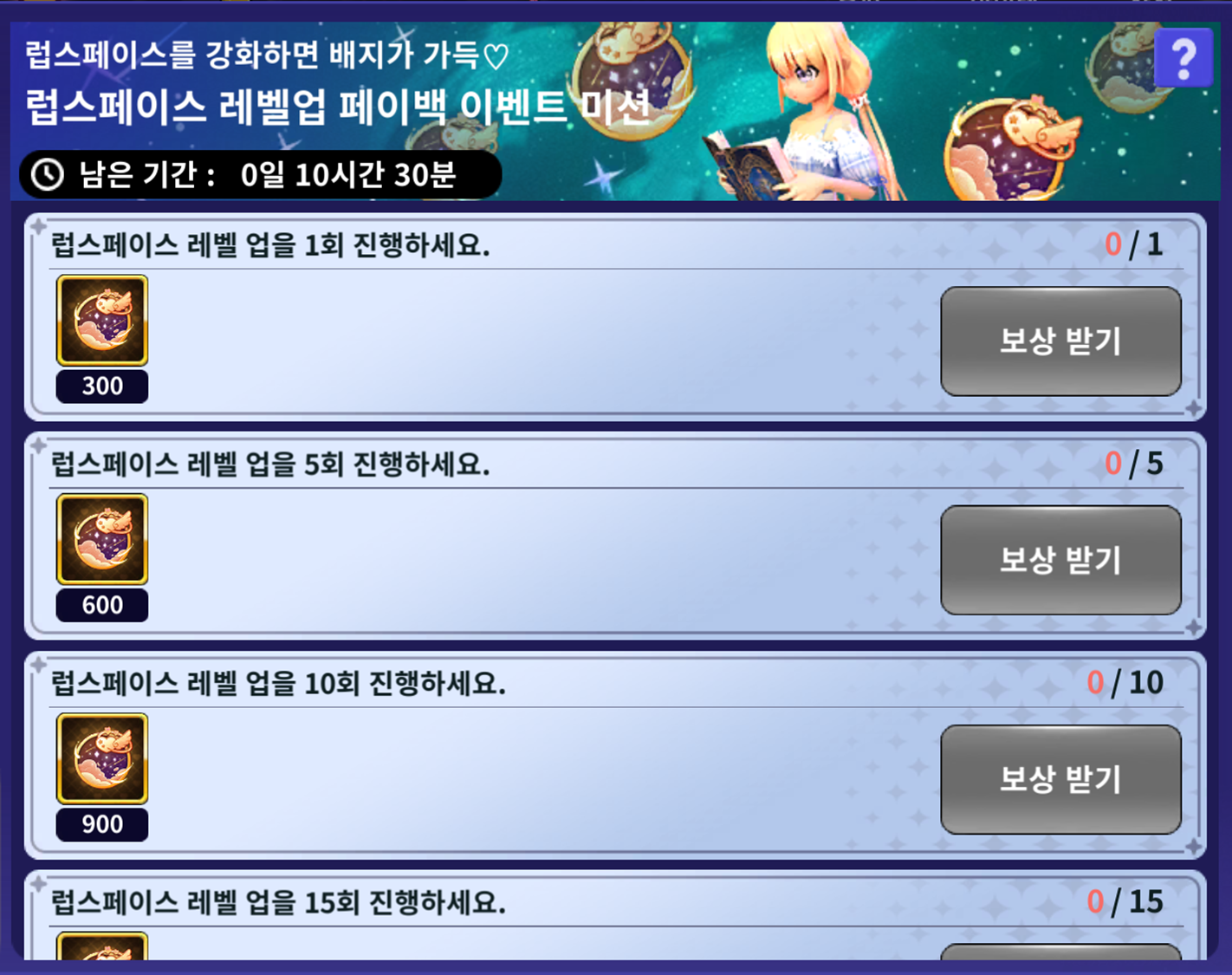1232x975 pixels.
Task: Click the remaining time 0일 10시간 30분 label
Action: (348, 175)
